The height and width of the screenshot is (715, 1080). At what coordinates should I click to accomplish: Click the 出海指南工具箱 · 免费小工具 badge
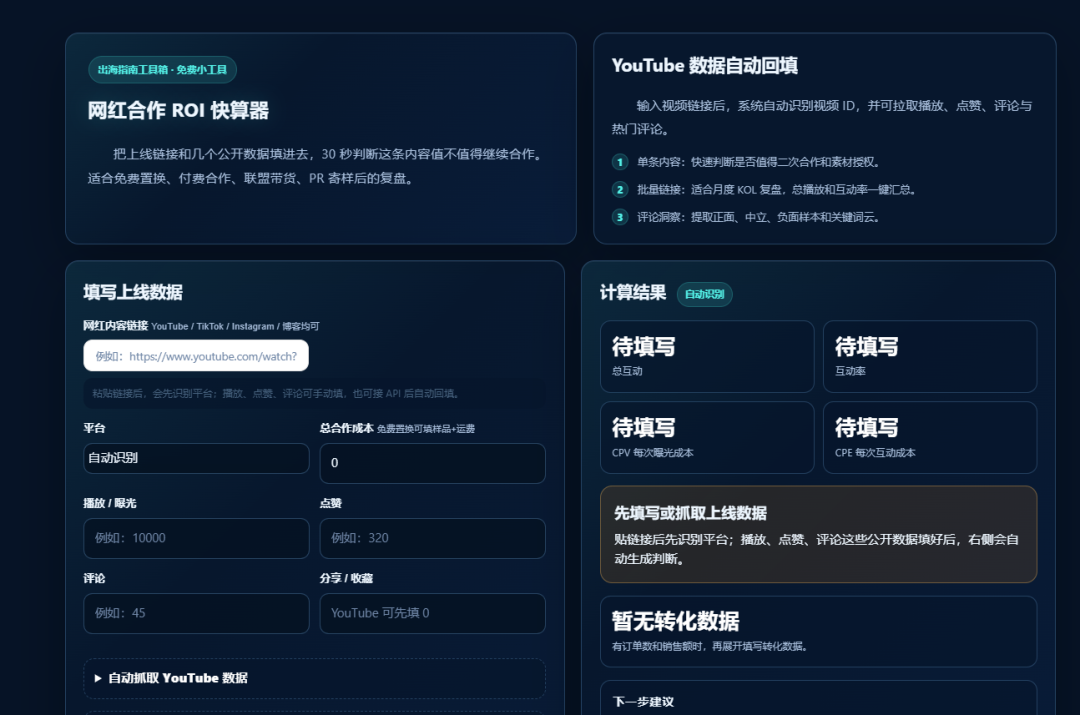click(x=163, y=70)
